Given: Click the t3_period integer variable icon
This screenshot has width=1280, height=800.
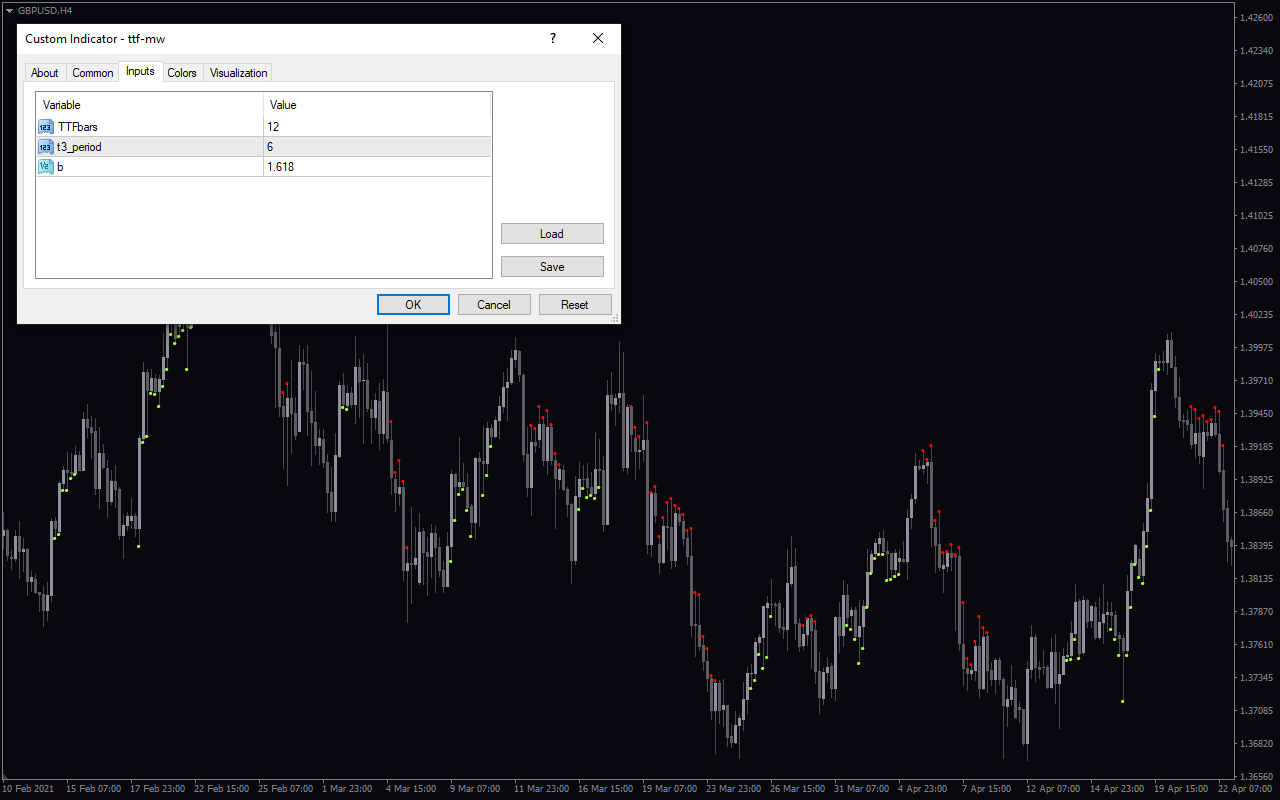Looking at the screenshot, I should pos(45,147).
